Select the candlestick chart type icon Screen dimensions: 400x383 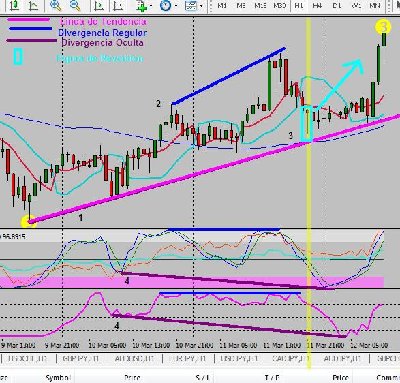coord(14,5)
